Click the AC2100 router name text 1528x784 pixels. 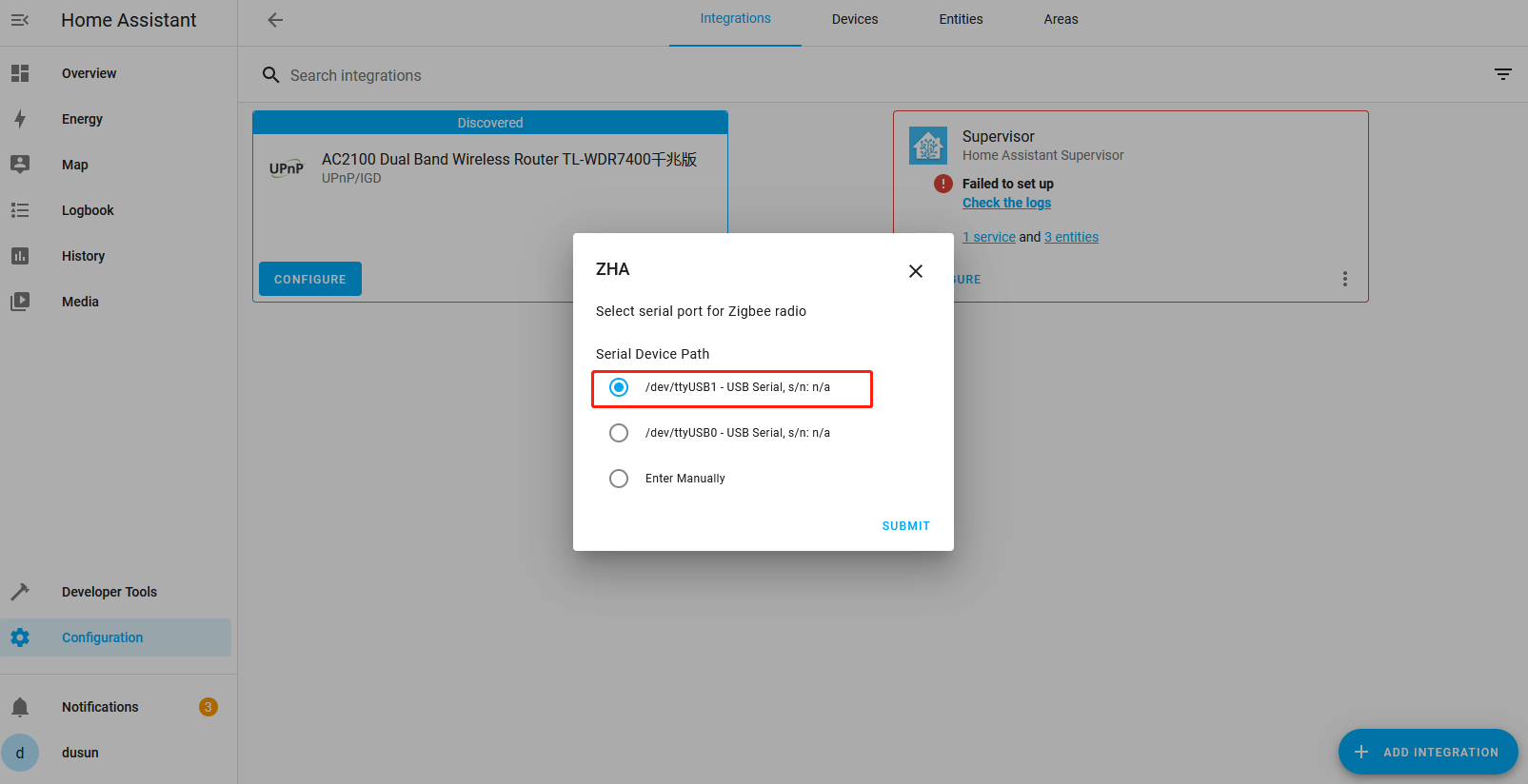tap(509, 159)
